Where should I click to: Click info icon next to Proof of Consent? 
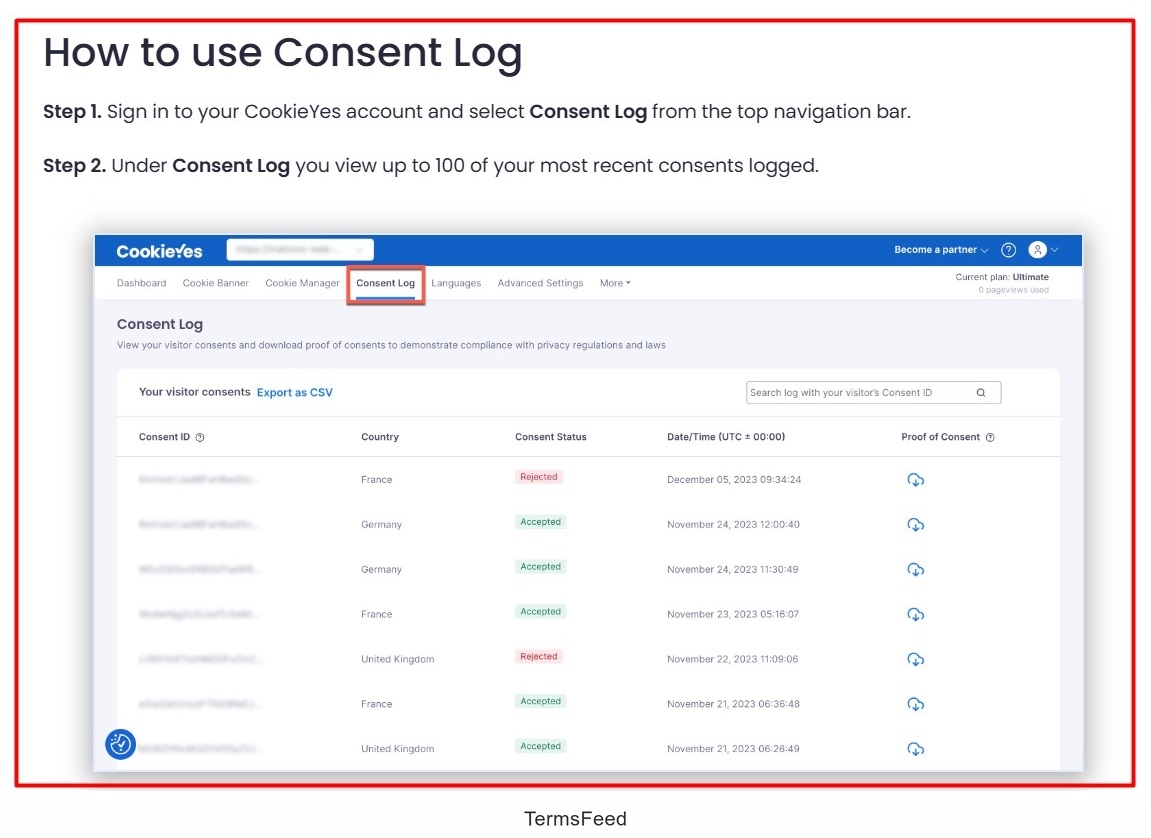coord(990,437)
